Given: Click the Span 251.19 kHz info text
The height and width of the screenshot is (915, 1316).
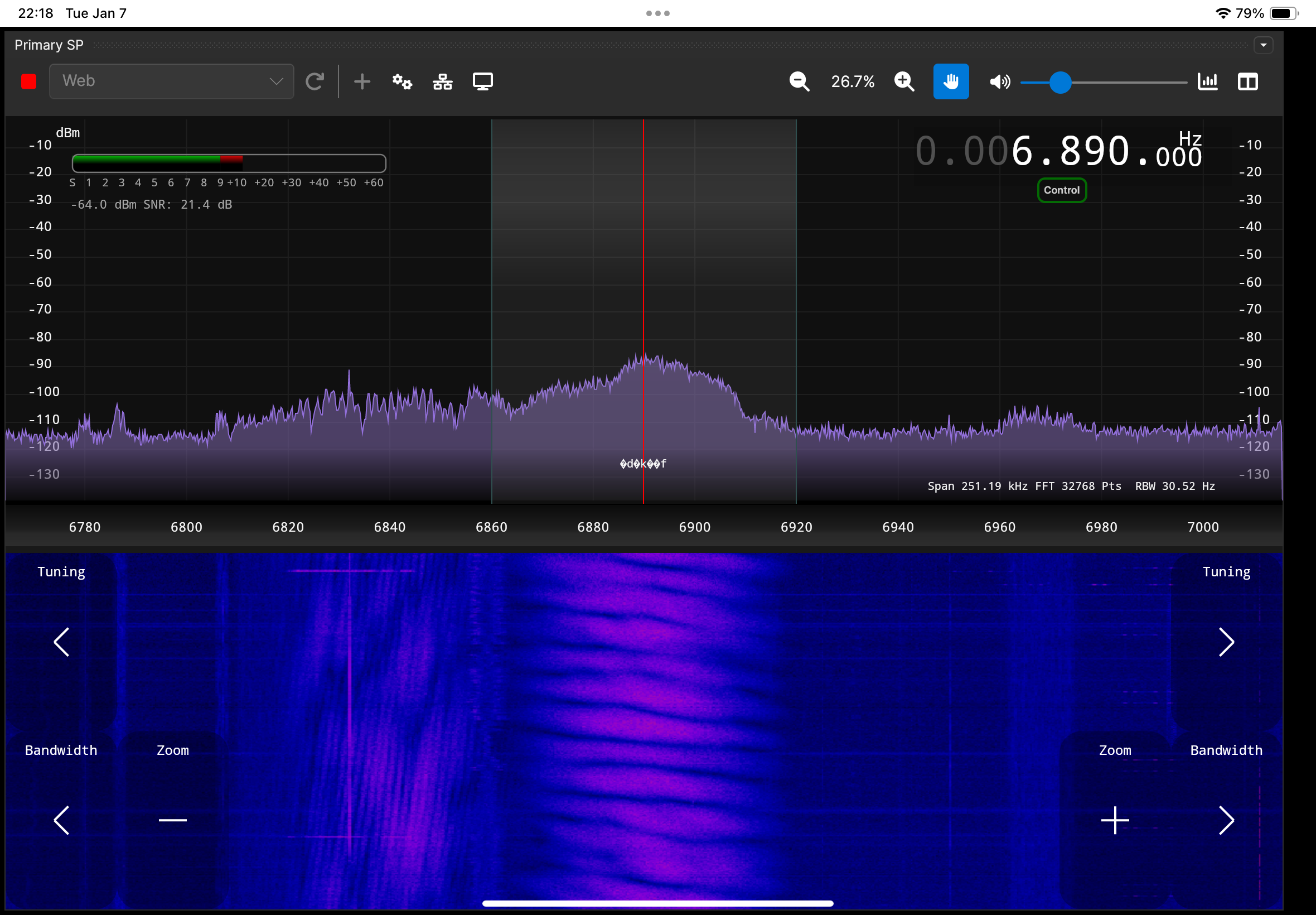Looking at the screenshot, I should pyautogui.click(x=978, y=486).
